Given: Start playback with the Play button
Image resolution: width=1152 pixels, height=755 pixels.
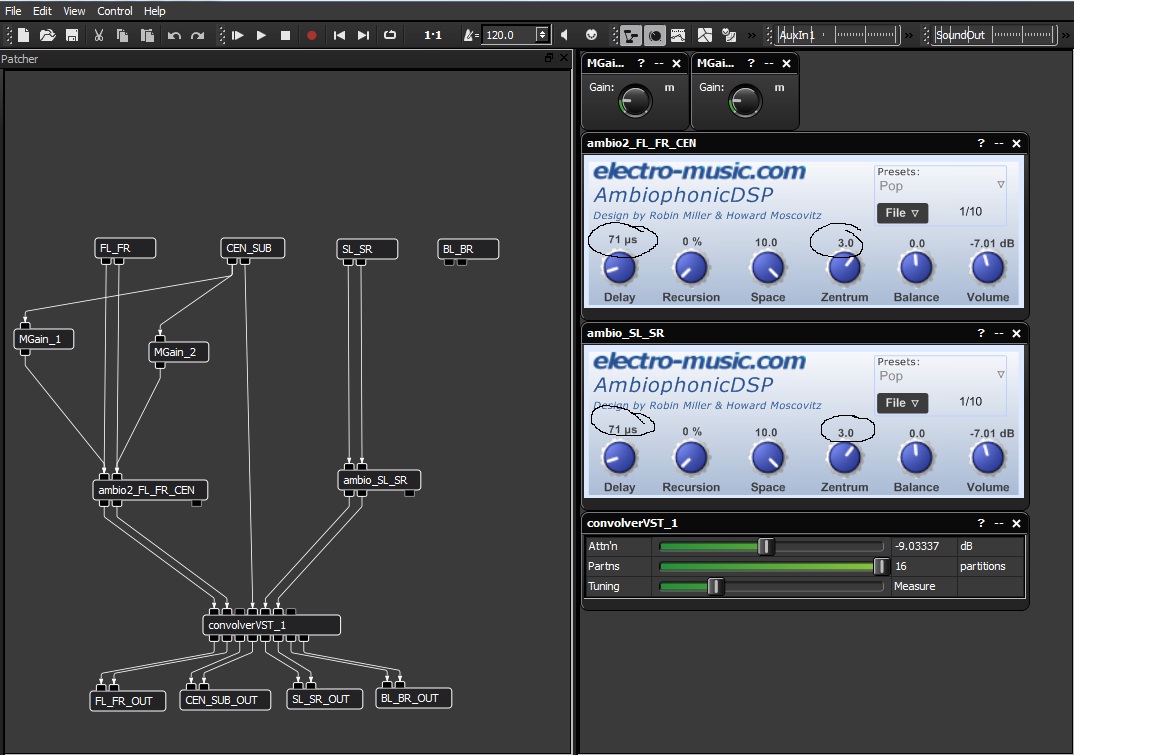Looking at the screenshot, I should click(261, 35).
